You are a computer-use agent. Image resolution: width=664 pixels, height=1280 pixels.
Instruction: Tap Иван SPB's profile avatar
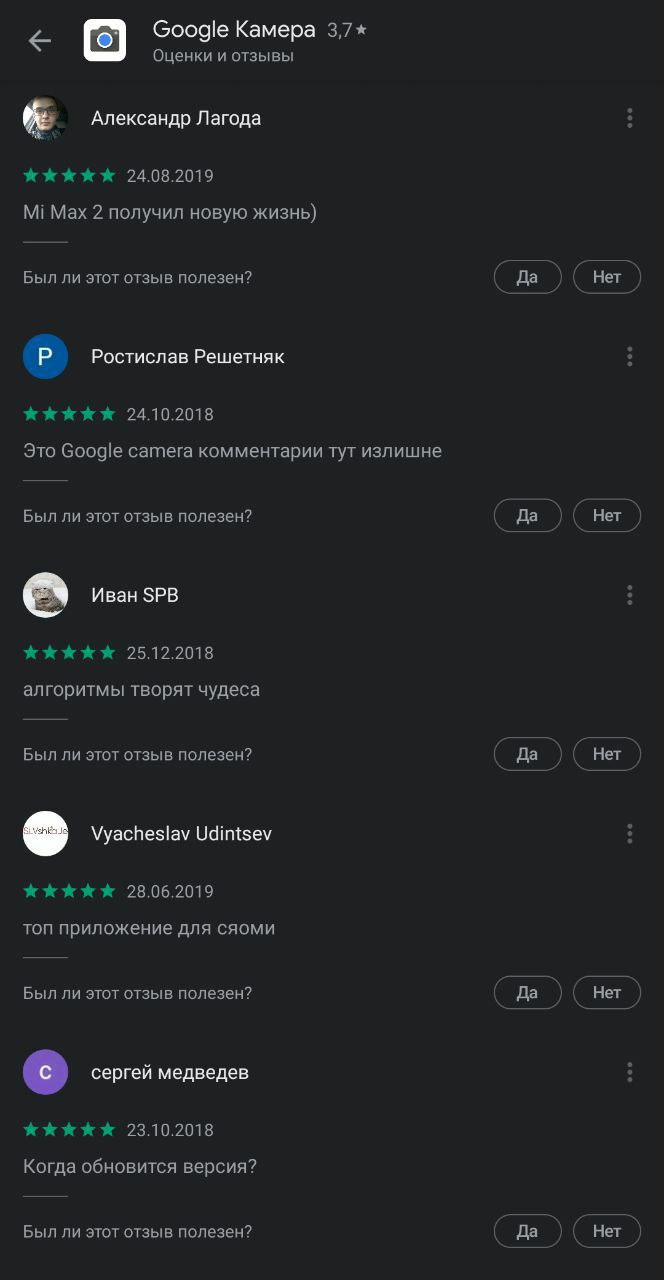tap(45, 595)
